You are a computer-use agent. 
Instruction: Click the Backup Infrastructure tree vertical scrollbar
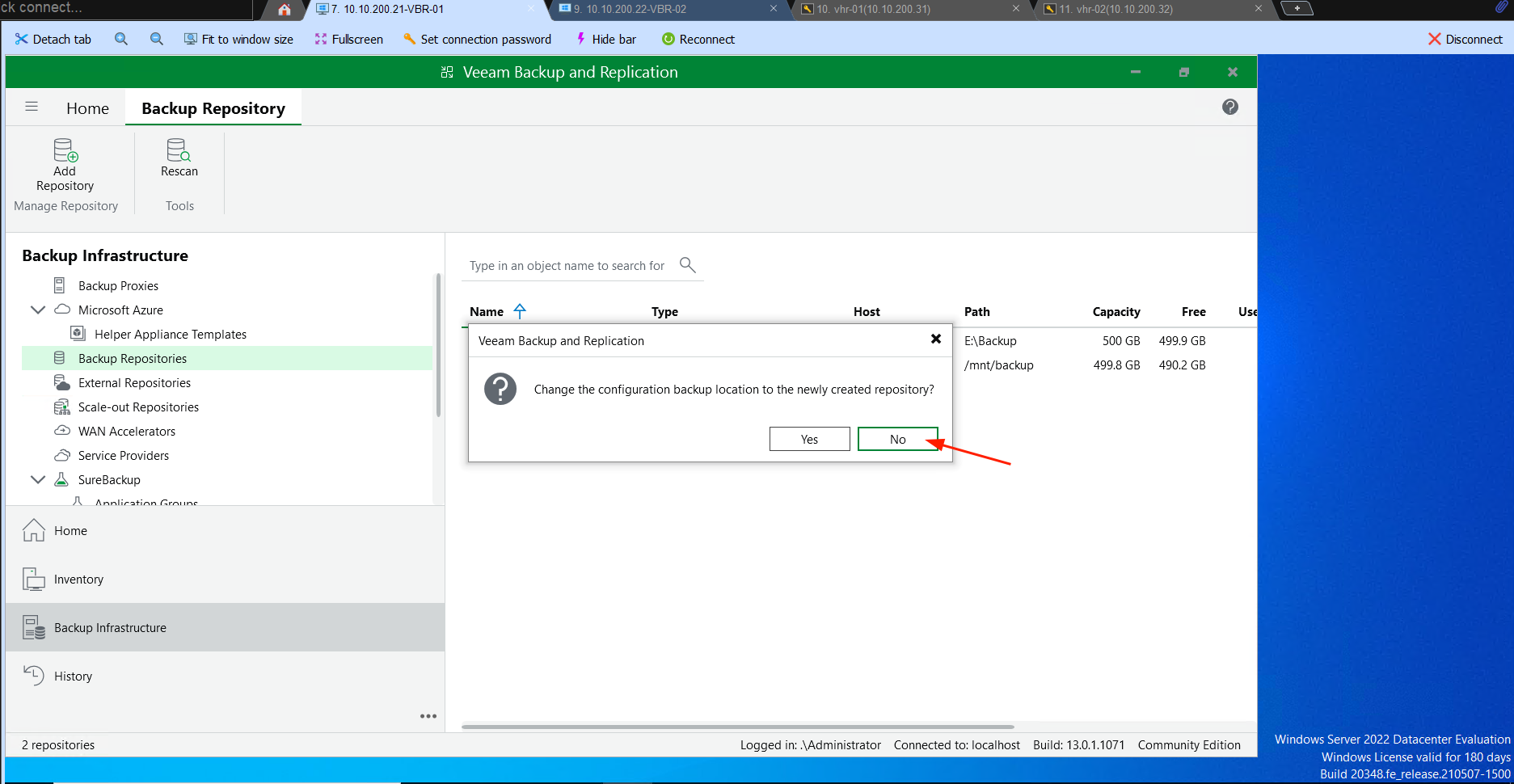pyautogui.click(x=438, y=345)
